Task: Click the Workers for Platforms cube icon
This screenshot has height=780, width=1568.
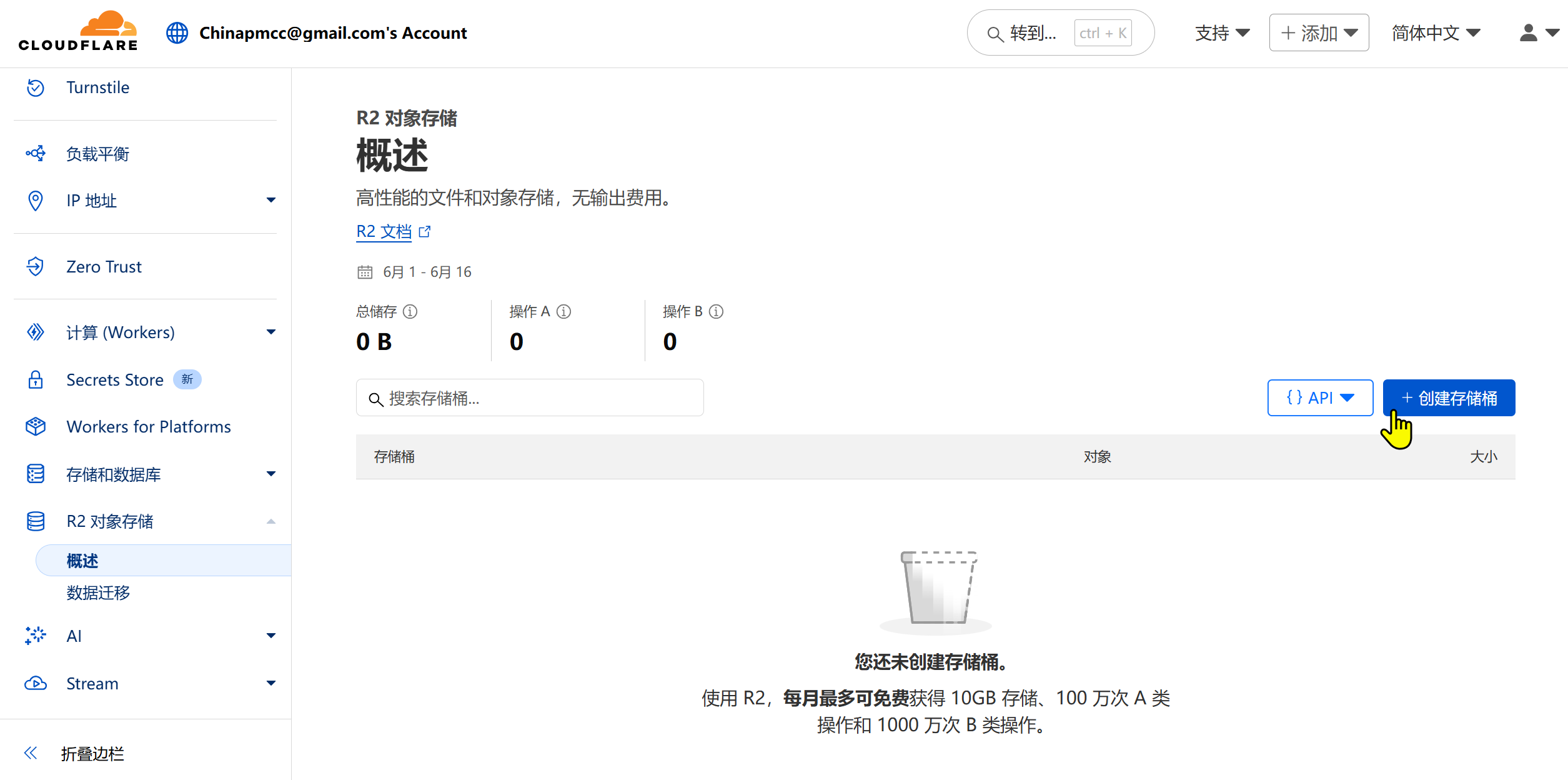Action: coord(36,427)
